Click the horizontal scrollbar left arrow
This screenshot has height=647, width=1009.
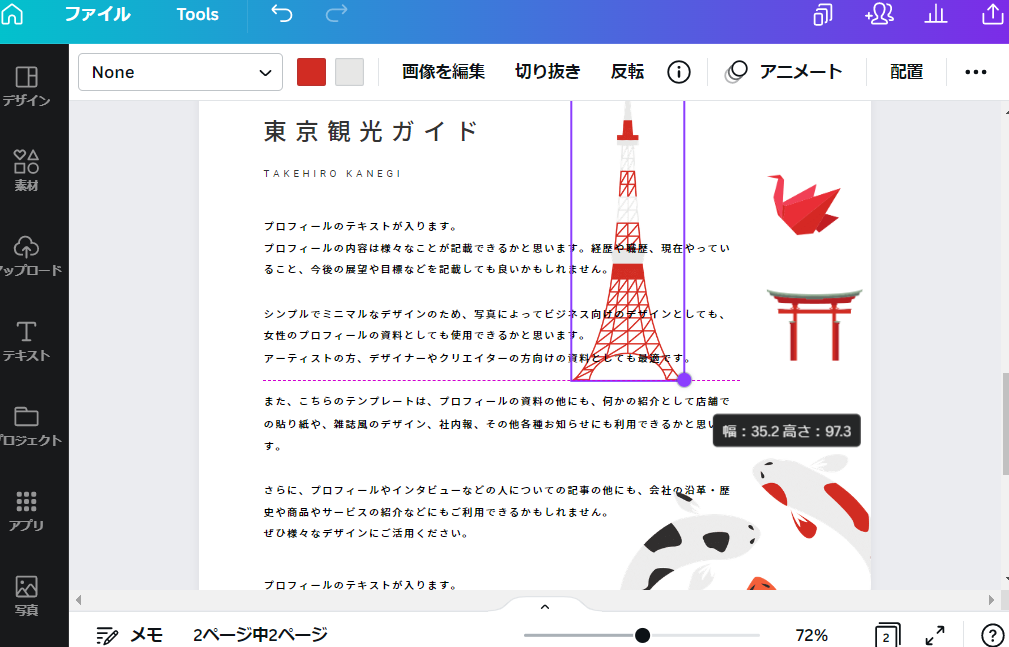(x=78, y=600)
